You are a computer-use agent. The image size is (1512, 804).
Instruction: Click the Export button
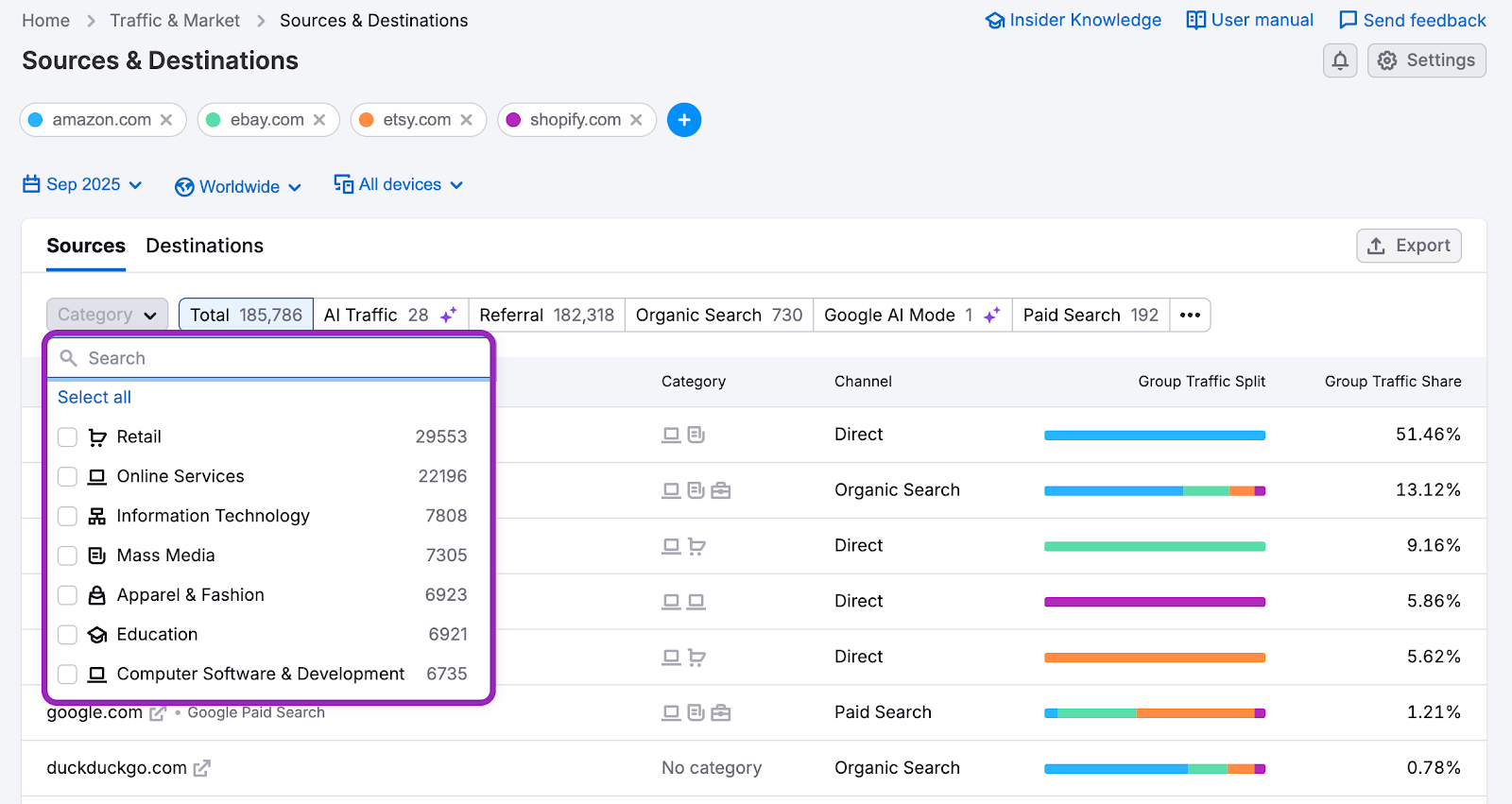point(1409,246)
